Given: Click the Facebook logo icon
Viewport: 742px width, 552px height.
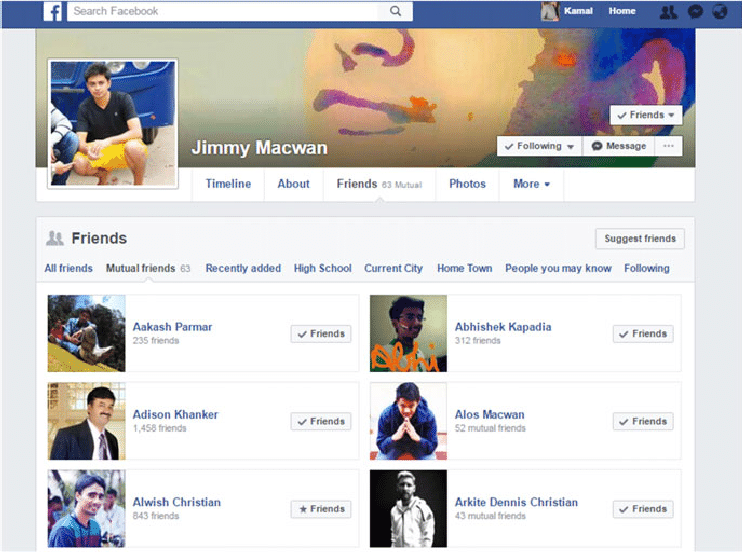Looking at the screenshot, I should 53,12.
